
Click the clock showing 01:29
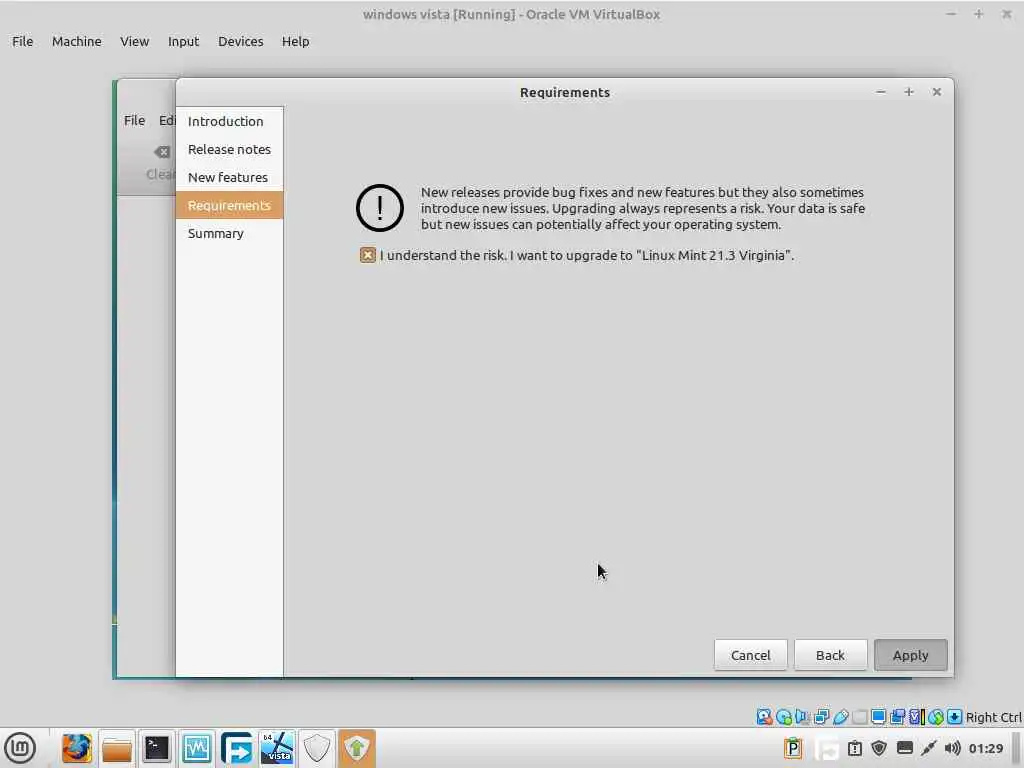(x=985, y=748)
